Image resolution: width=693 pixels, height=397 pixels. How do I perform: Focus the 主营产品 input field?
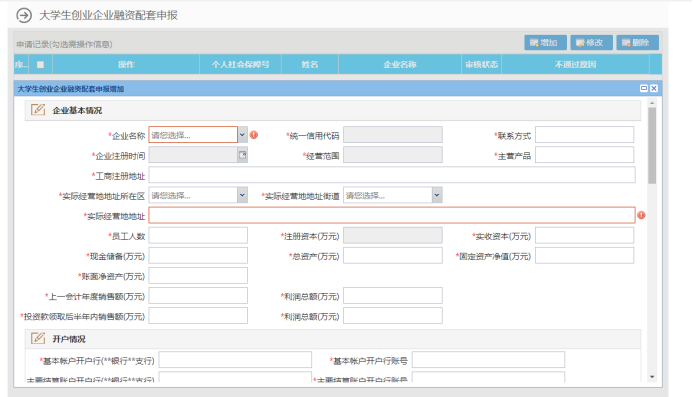click(x=584, y=155)
